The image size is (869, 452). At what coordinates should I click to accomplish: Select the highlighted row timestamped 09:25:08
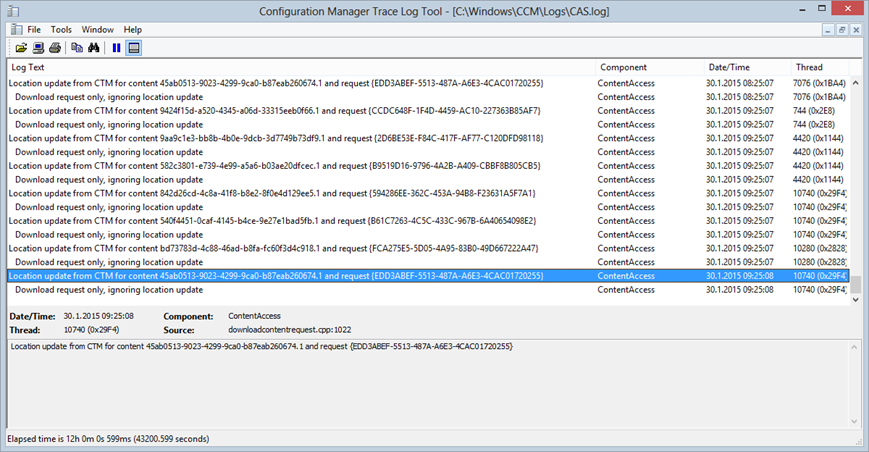427,276
